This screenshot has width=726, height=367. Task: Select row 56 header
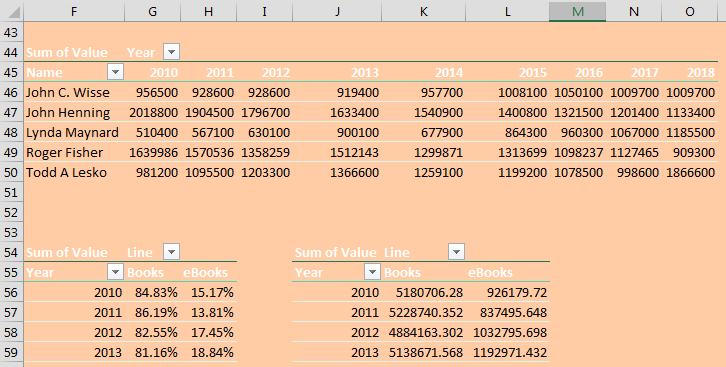click(x=11, y=292)
